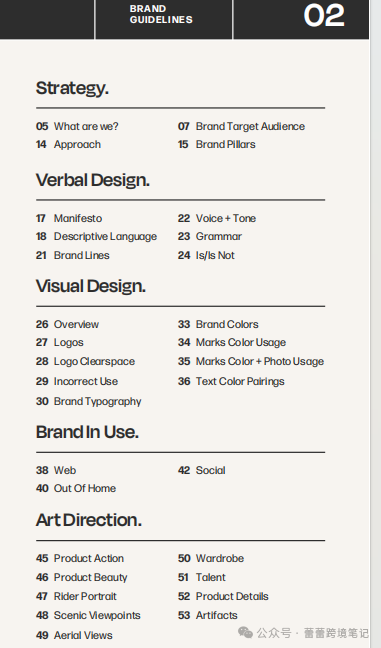Select the Approach contents entry
Image resolution: width=381 pixels, height=648 pixels.
click(x=68, y=144)
